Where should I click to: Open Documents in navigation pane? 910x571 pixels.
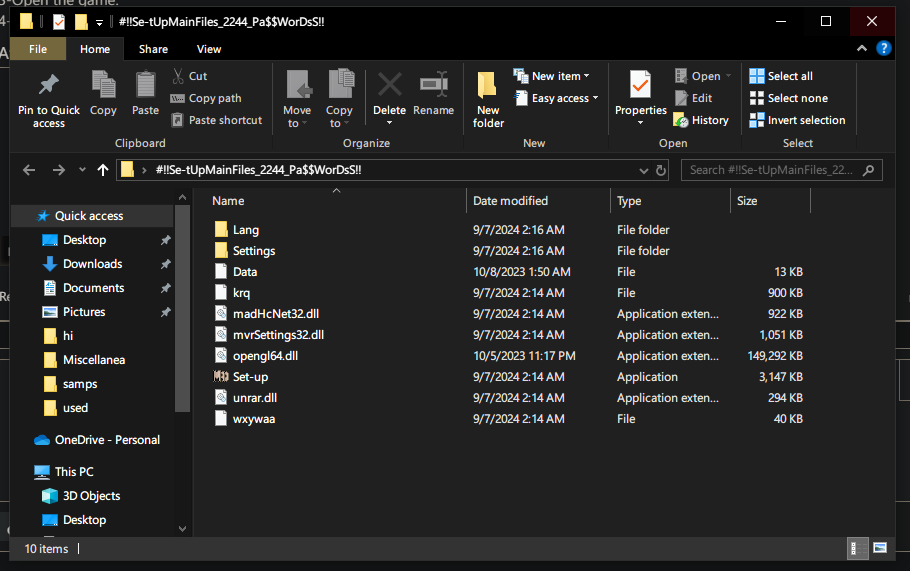93,288
